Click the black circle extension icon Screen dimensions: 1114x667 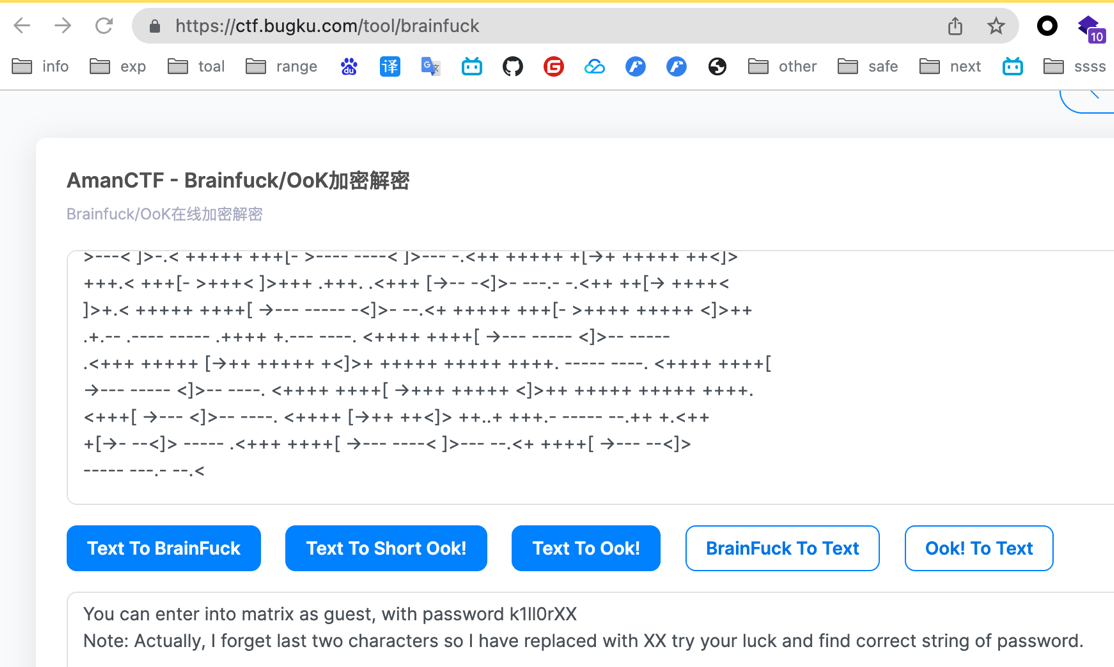coord(1047,26)
